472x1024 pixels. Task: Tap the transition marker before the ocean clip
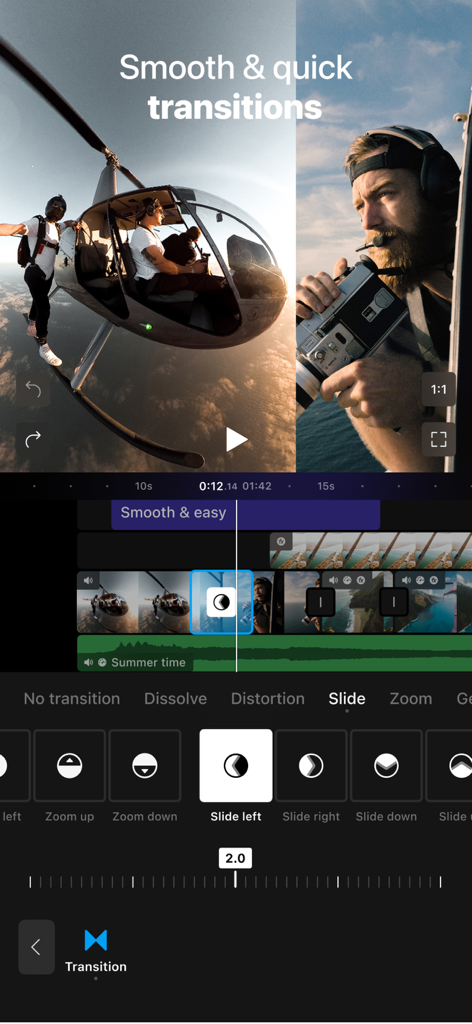pos(394,602)
